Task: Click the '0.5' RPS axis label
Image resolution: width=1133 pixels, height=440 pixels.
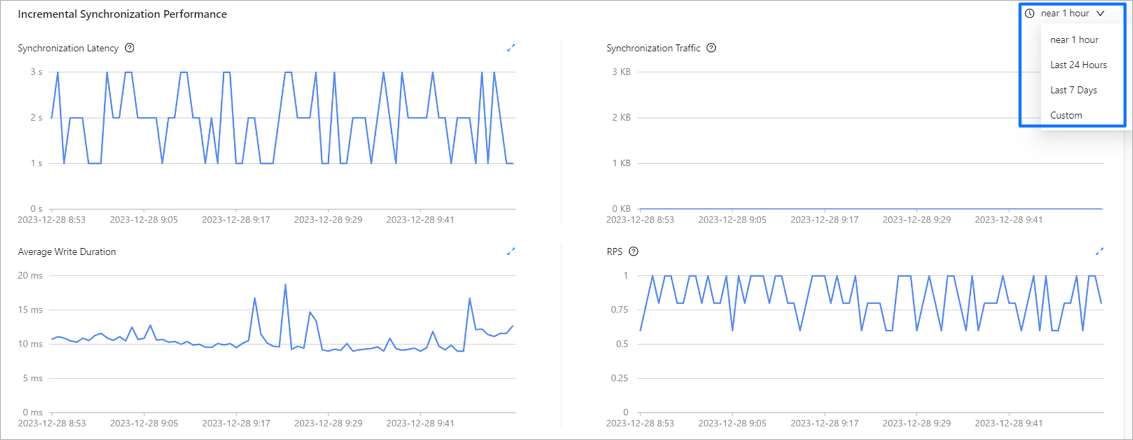Action: (624, 344)
